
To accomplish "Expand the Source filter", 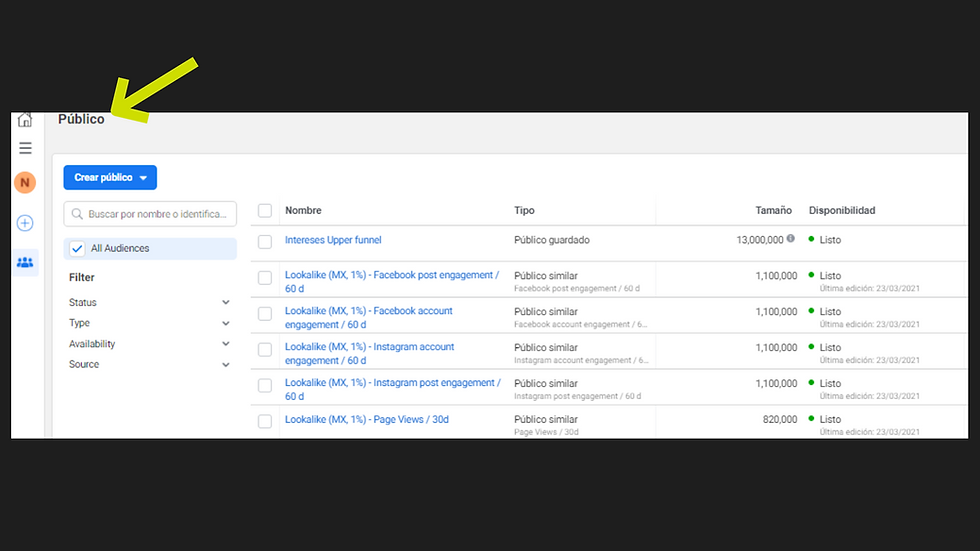I will [x=226, y=365].
